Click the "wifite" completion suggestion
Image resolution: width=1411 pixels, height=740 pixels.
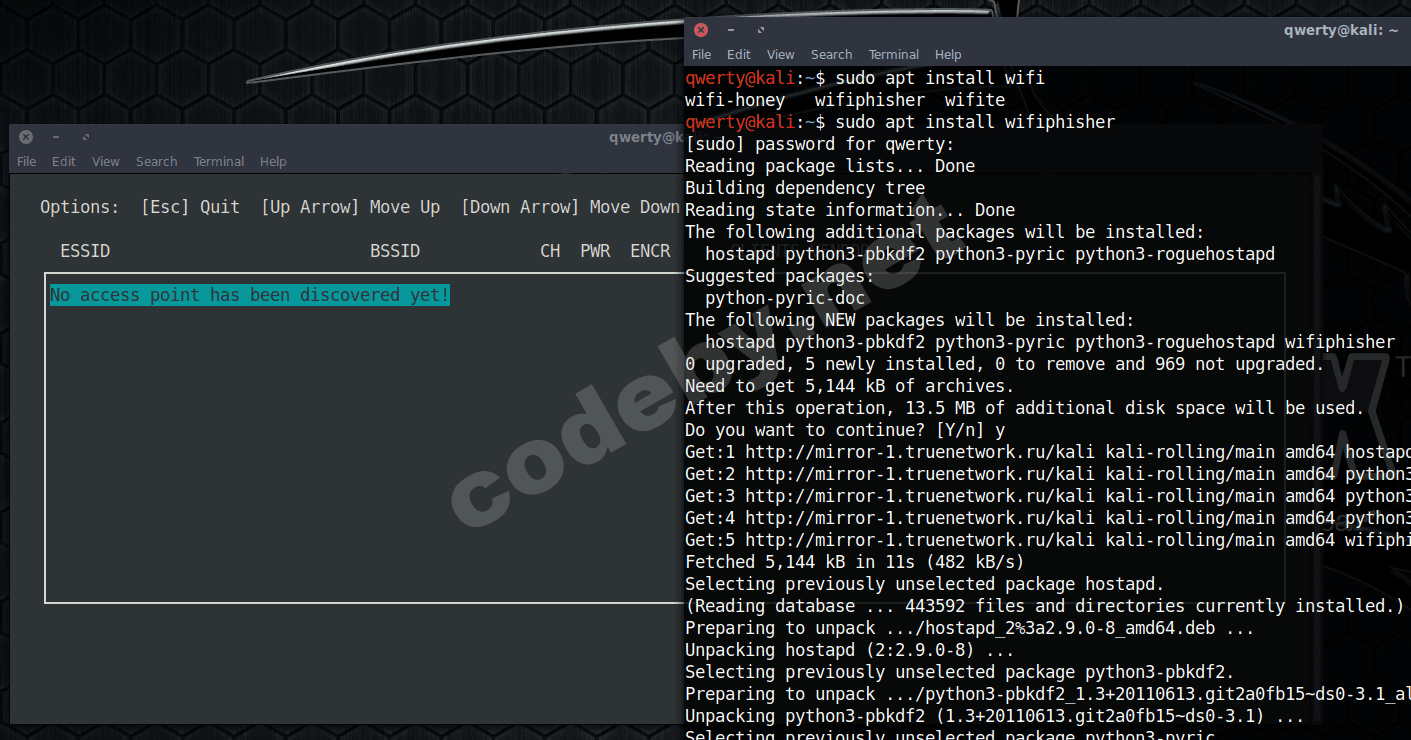[x=975, y=100]
